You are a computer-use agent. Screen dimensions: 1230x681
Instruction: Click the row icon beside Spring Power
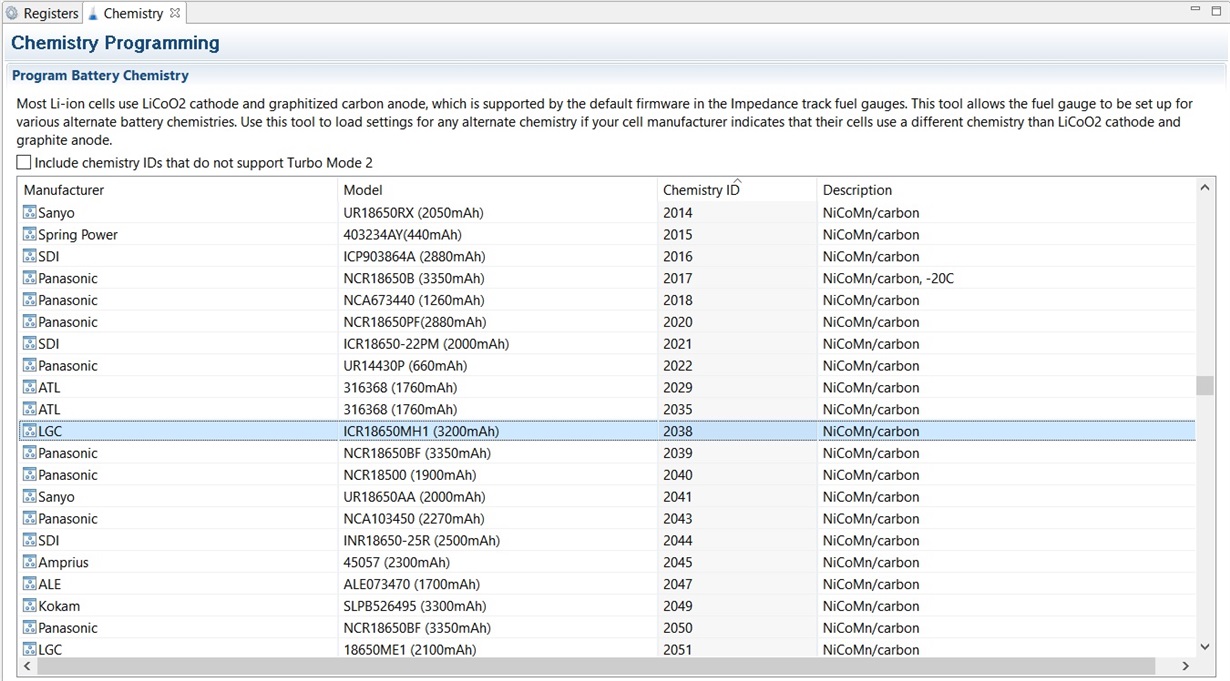(x=29, y=235)
